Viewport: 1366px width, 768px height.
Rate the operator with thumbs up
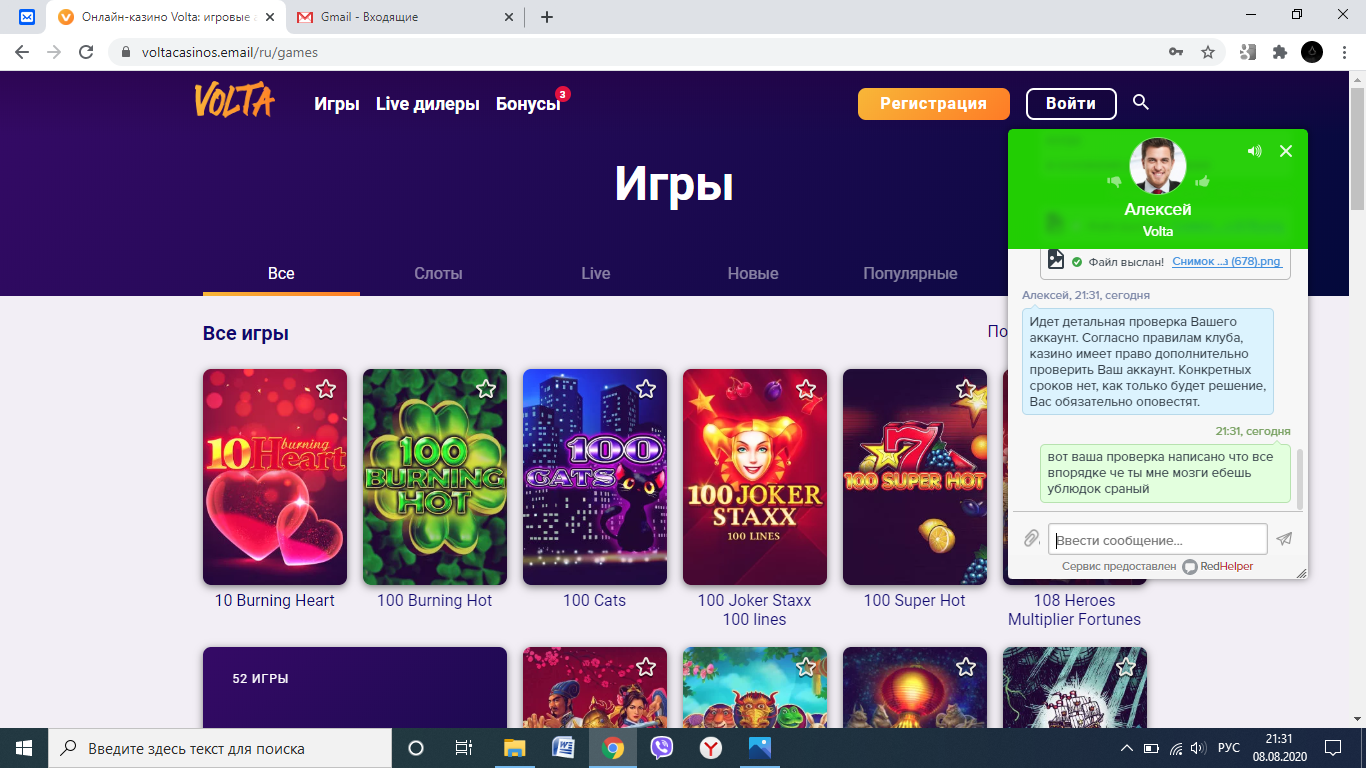coord(1202,181)
